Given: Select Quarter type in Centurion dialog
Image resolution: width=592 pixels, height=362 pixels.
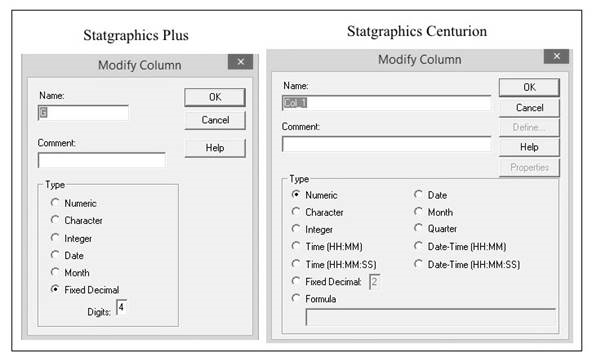Looking at the screenshot, I should point(418,228).
